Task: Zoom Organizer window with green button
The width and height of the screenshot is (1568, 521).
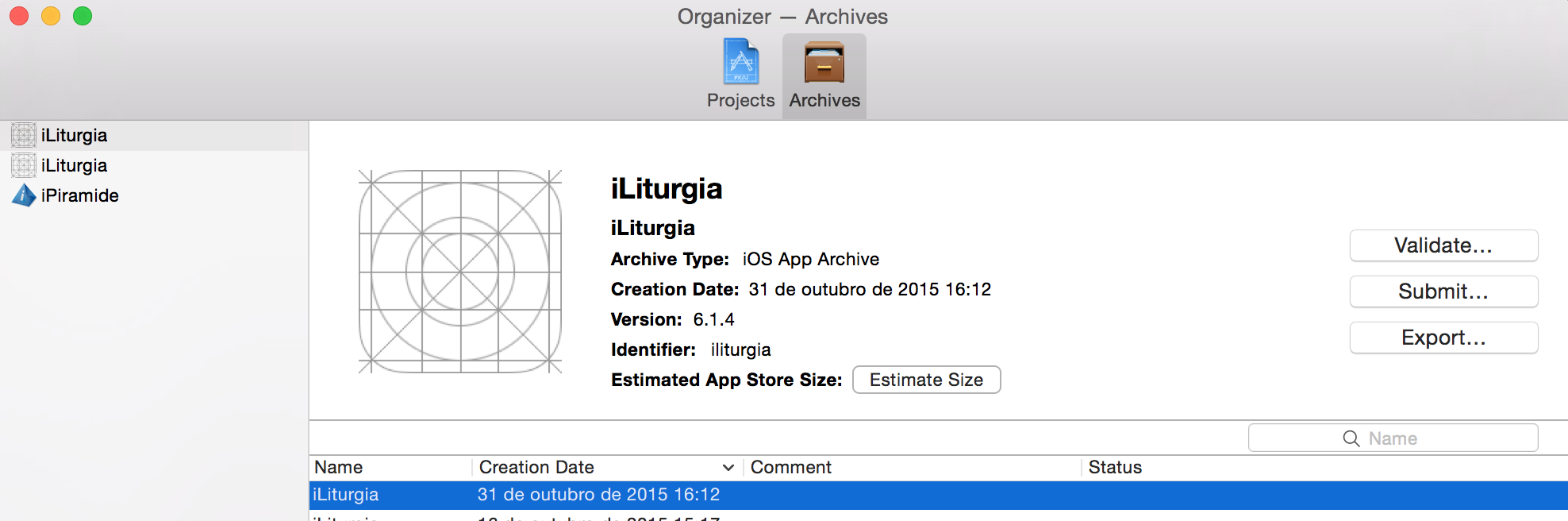Action: click(83, 16)
